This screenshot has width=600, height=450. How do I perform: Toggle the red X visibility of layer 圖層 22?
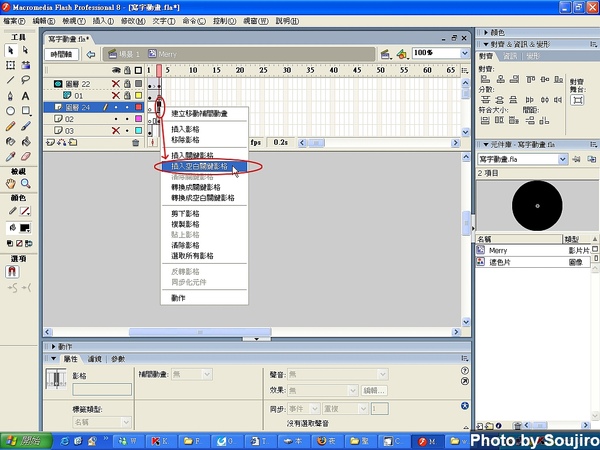tap(116, 84)
